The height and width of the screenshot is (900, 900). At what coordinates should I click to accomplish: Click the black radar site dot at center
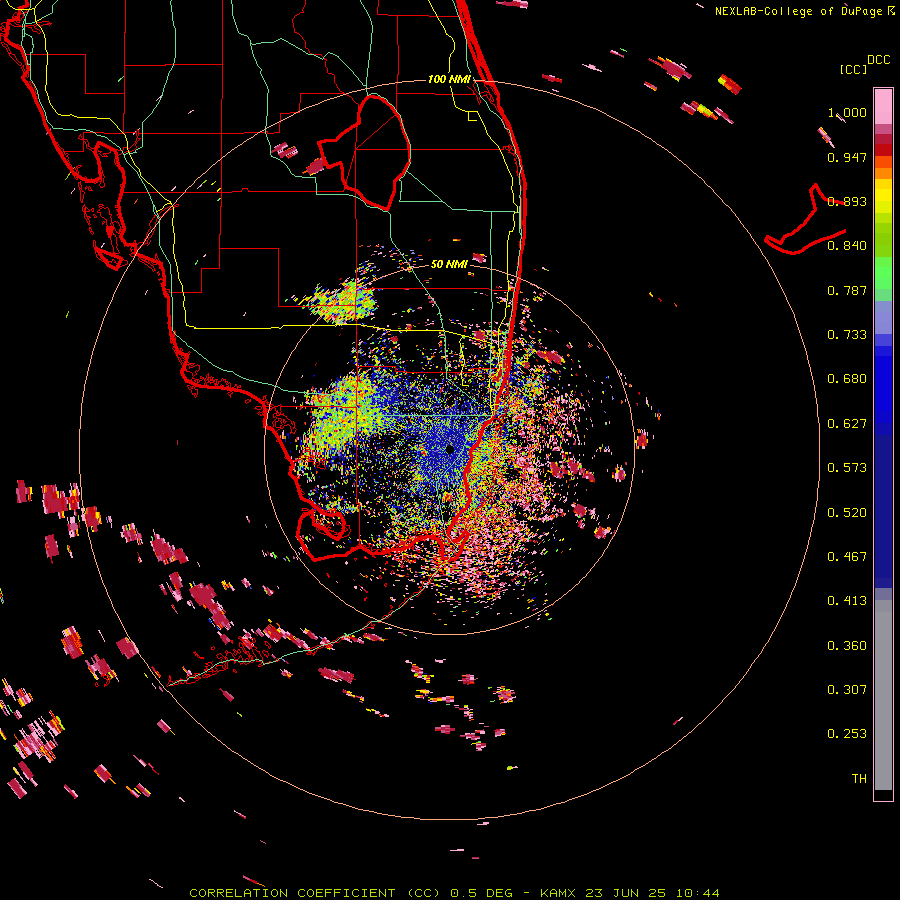pos(449,449)
